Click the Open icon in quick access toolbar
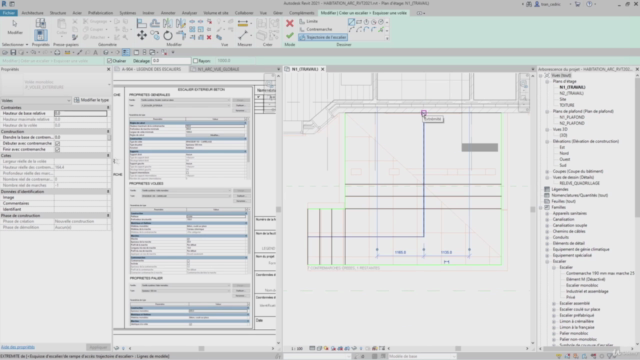Viewport: 640px width, 360px height. (5, 52)
